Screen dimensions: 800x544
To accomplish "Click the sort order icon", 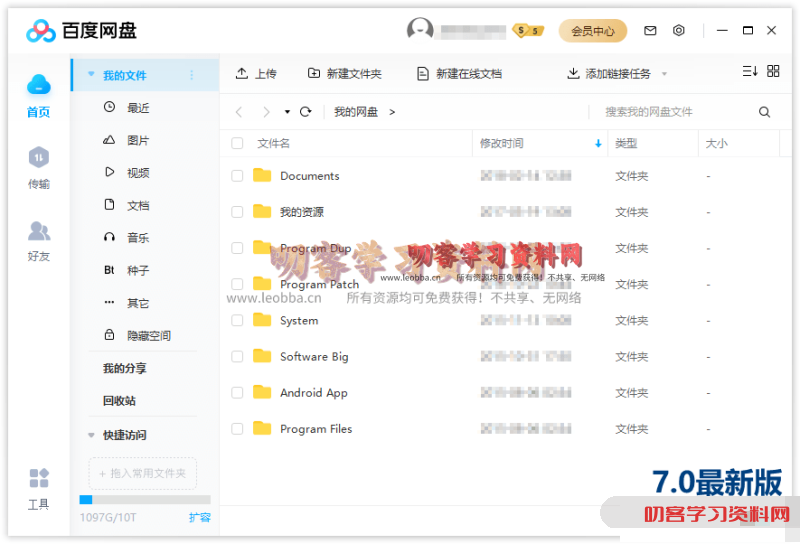I will click(x=749, y=71).
